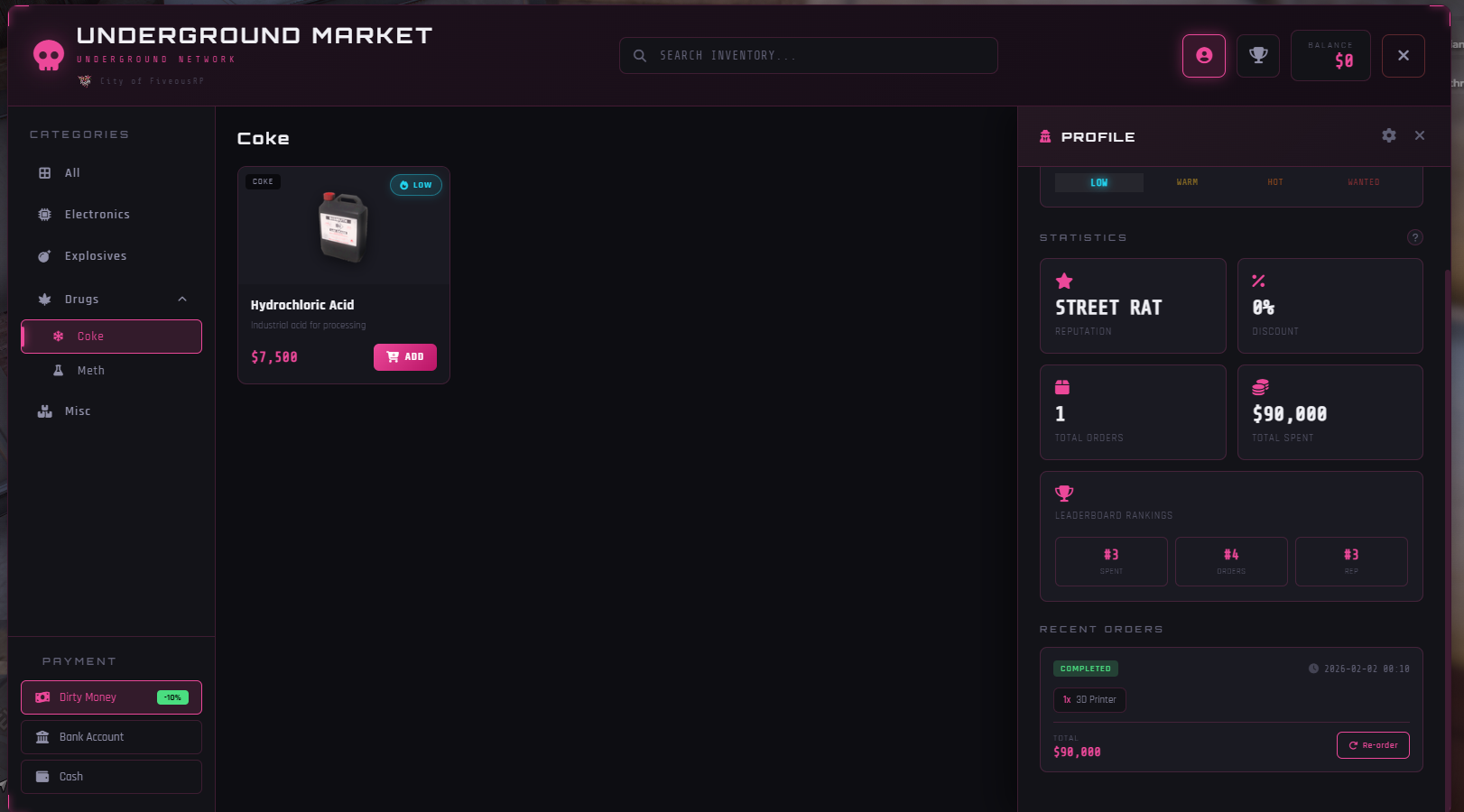This screenshot has height=812, width=1464.
Task: Open profile settings gear
Action: pyautogui.click(x=1389, y=135)
